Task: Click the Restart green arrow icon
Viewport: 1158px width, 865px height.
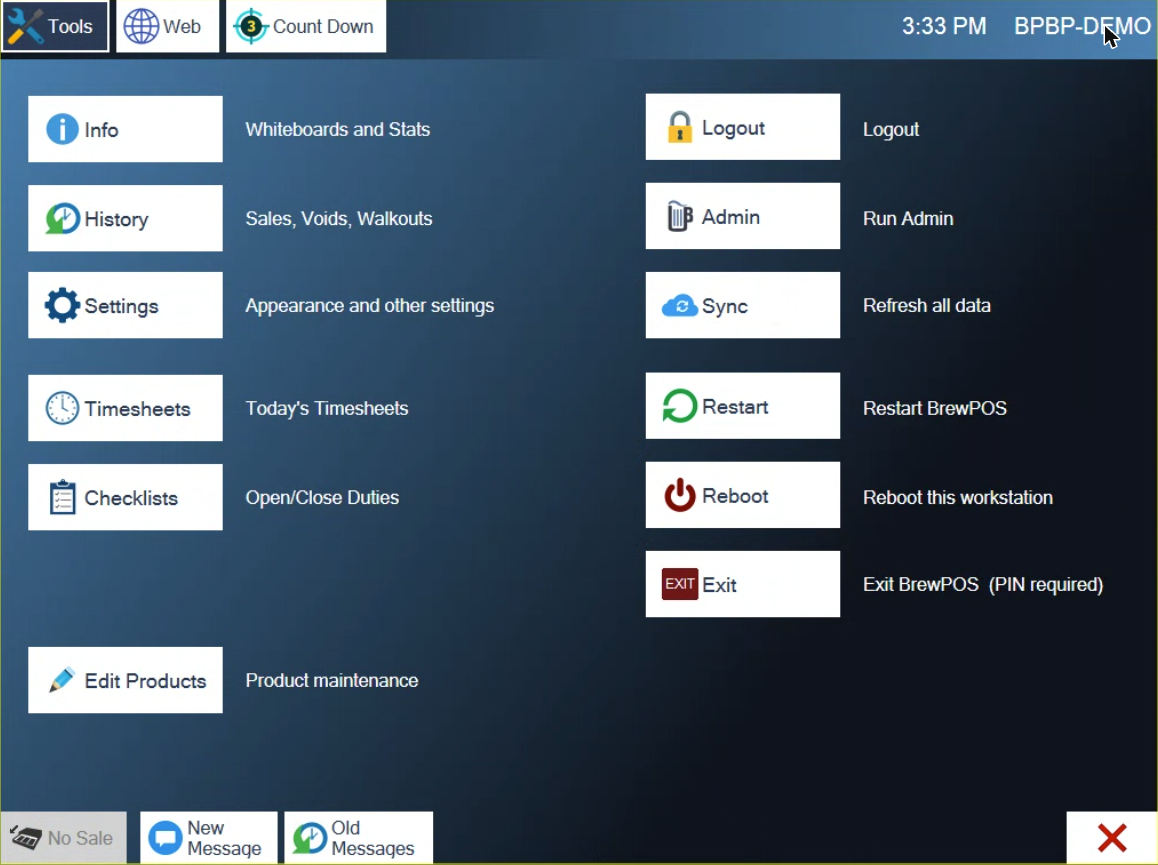Action: pos(679,406)
